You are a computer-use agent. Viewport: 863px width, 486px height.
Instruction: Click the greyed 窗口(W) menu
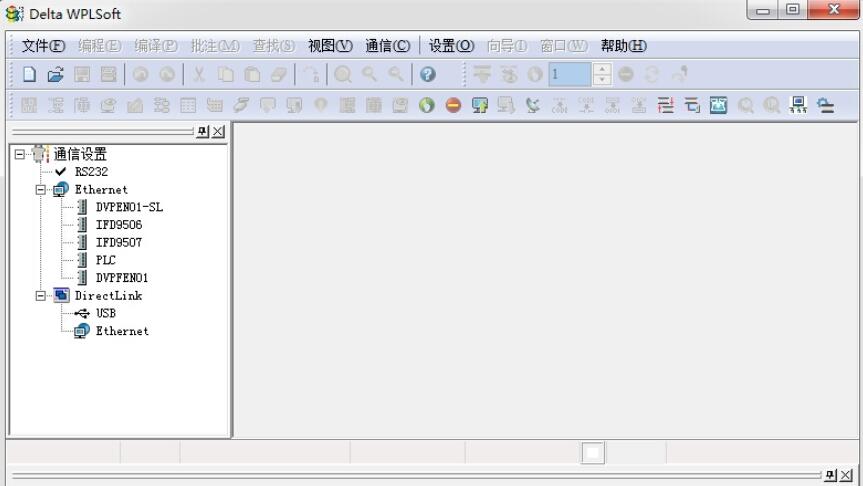(x=564, y=46)
